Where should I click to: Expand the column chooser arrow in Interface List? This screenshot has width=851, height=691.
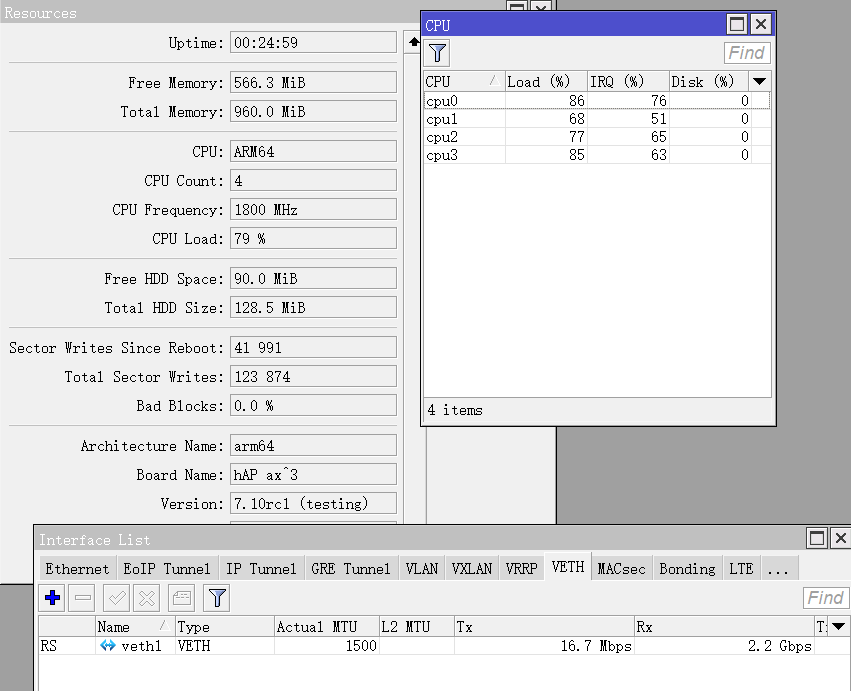[838, 626]
